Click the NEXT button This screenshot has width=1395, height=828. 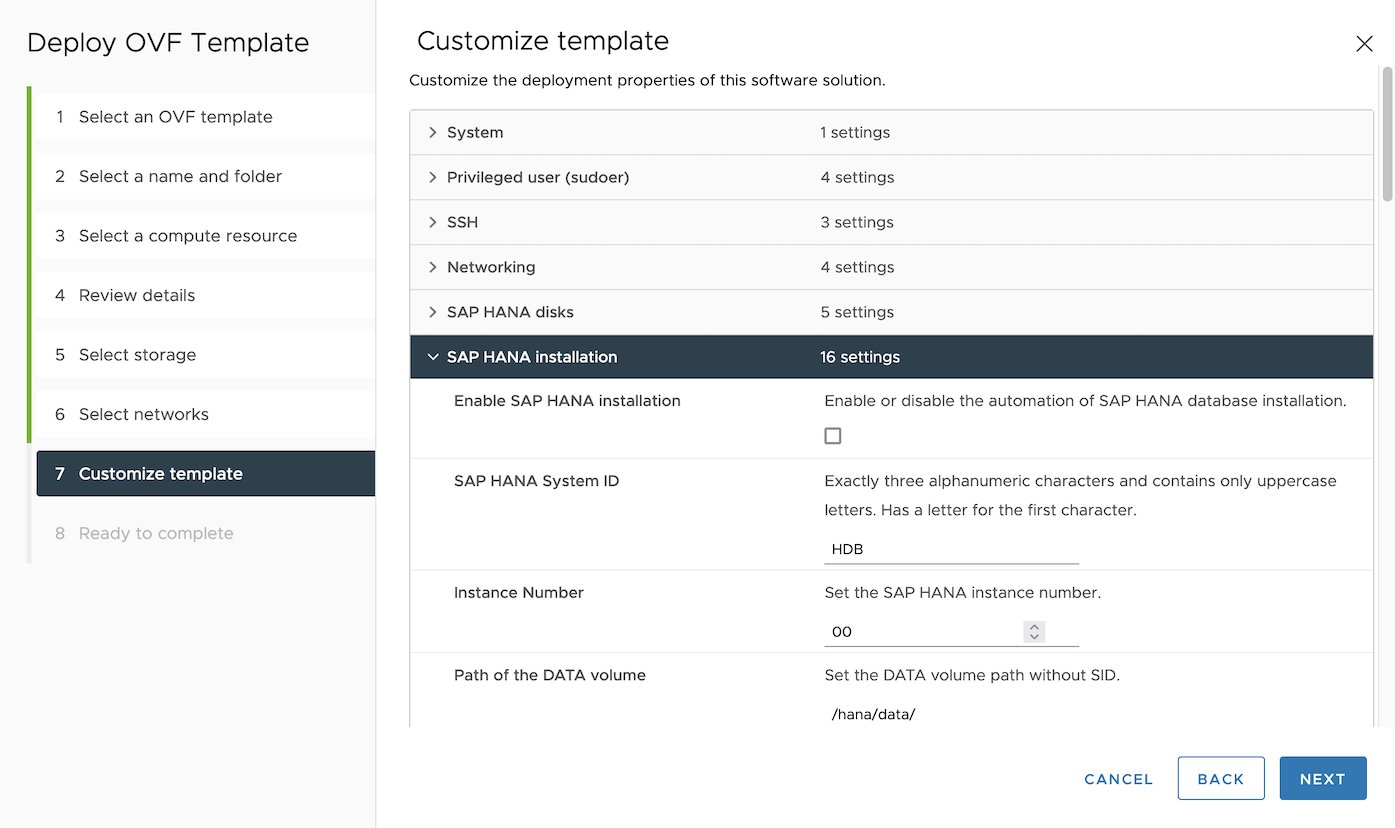coord(1322,778)
